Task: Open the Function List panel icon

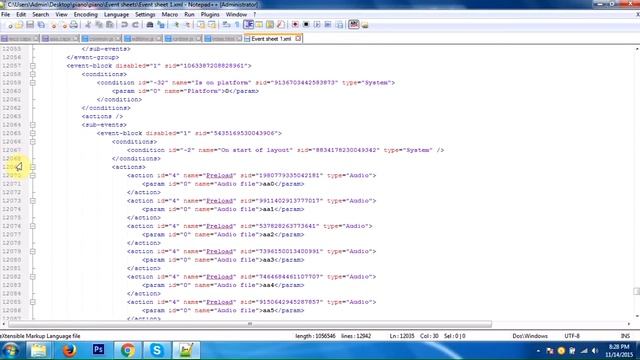Action: pyautogui.click(x=281, y=25)
